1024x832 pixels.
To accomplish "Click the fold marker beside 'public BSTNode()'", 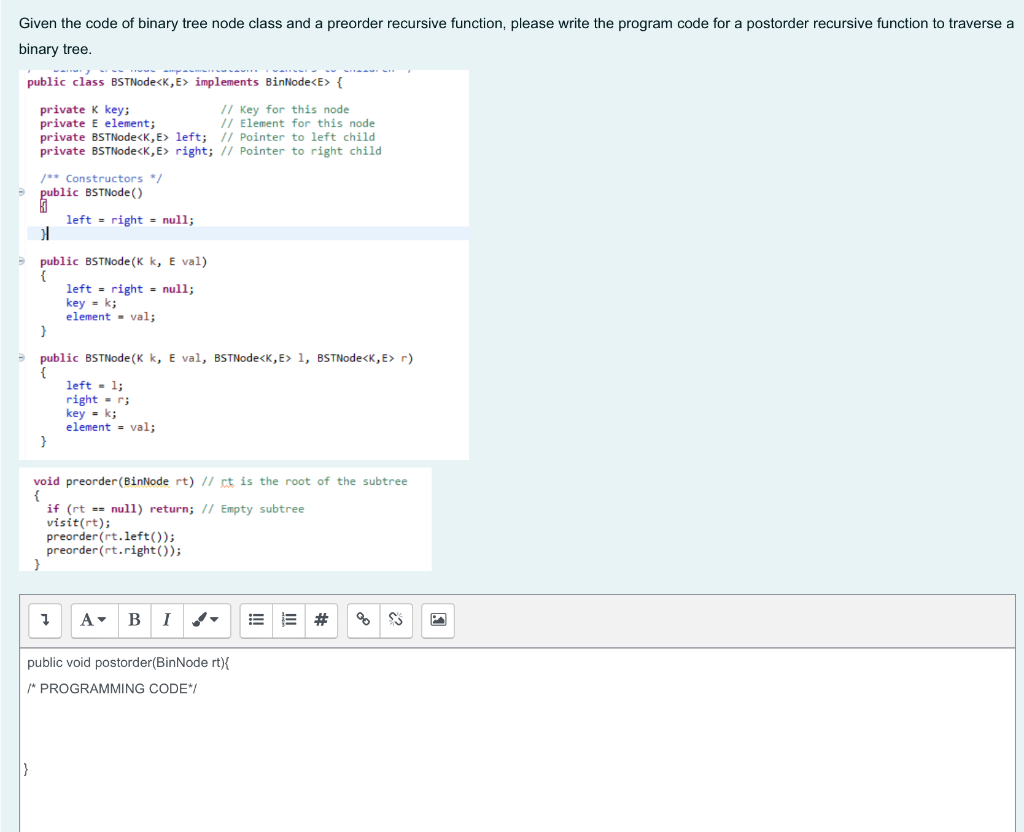I will click(22, 192).
